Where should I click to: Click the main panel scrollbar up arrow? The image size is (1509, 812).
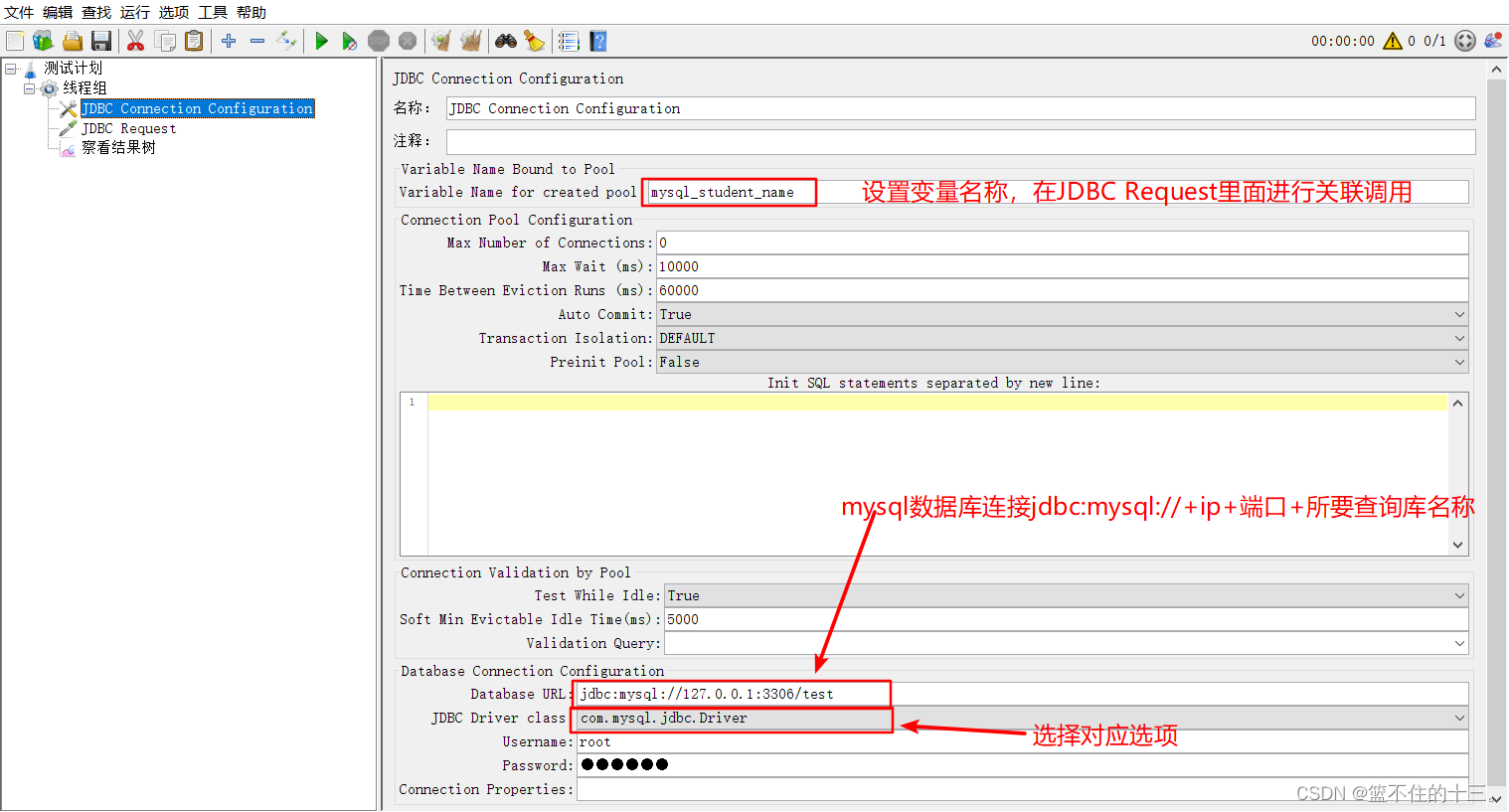coord(1496,70)
